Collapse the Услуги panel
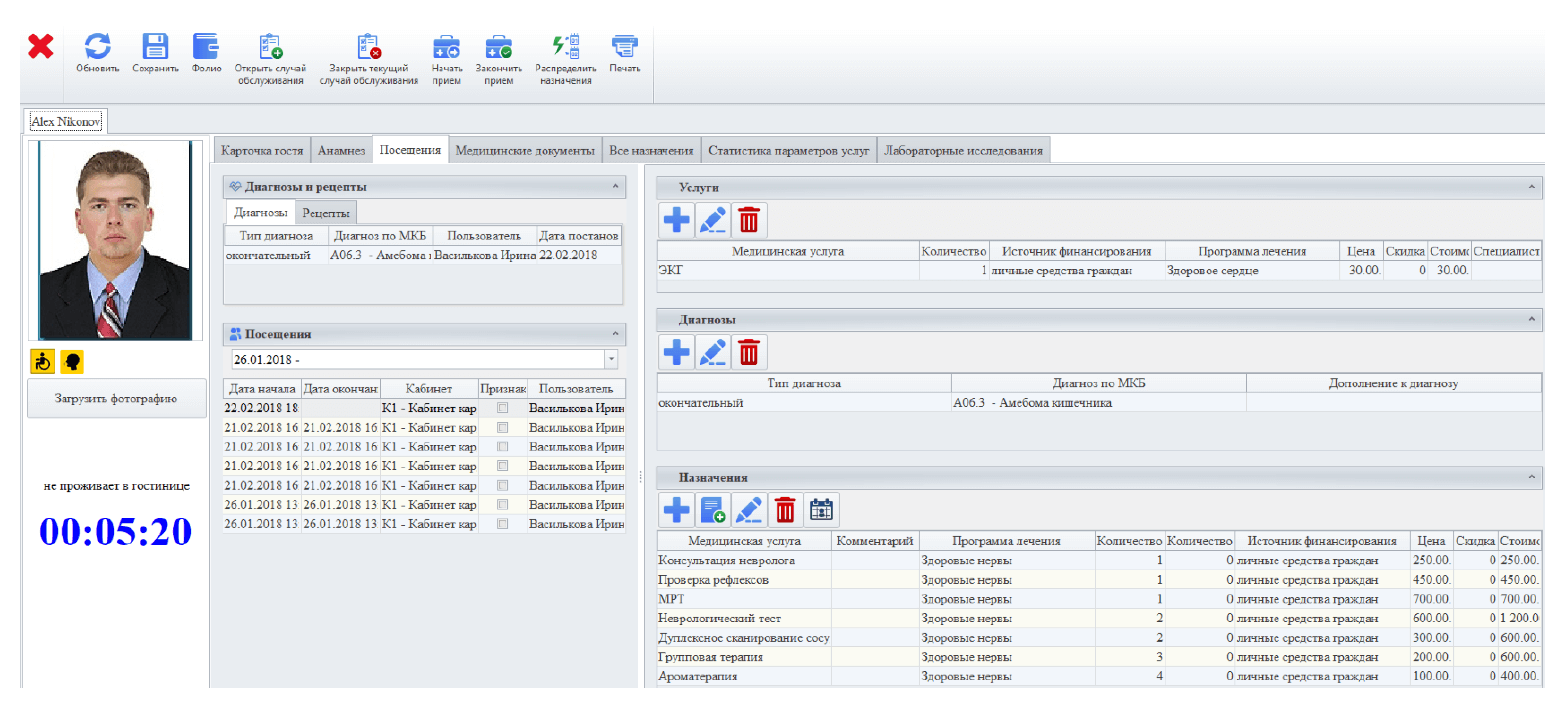This screenshot has width=1560, height=708. tap(1531, 187)
